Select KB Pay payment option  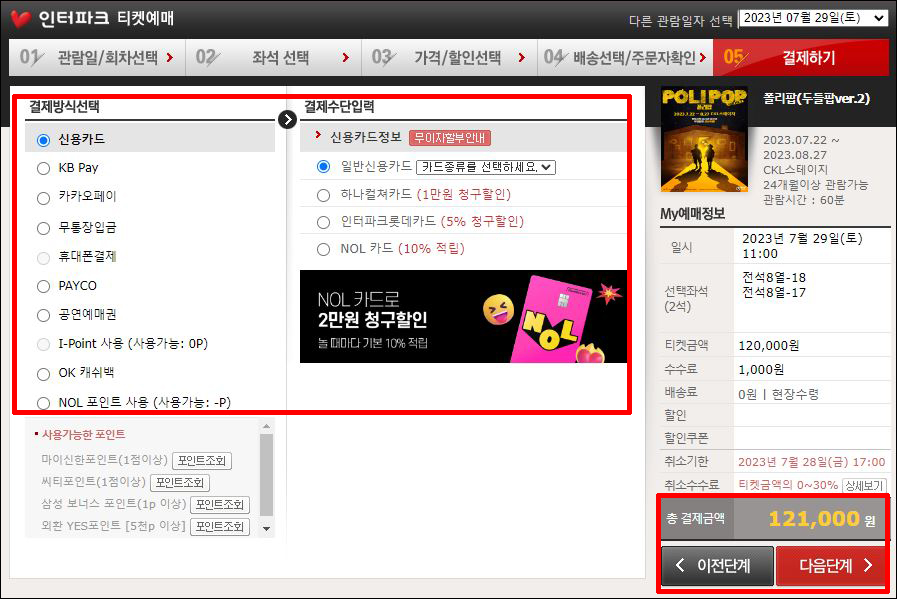pos(43,168)
